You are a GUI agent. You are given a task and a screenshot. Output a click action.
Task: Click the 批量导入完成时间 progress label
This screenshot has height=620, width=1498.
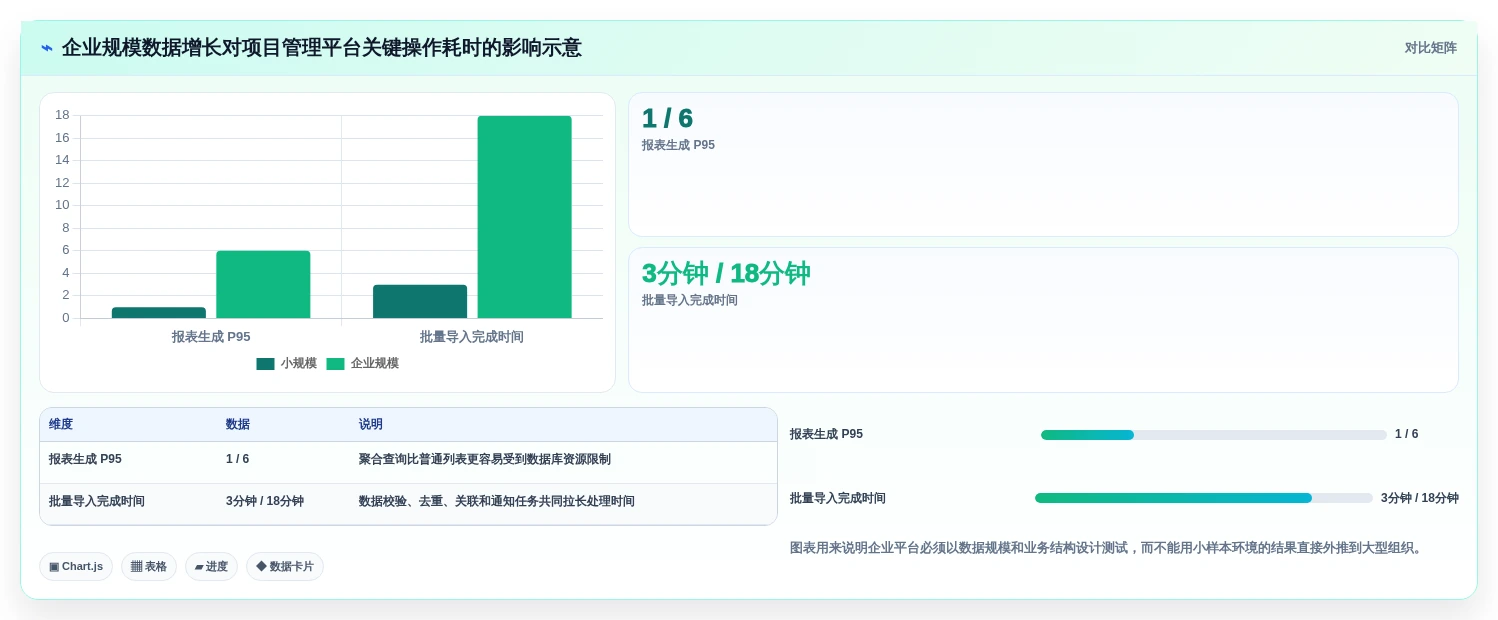tap(838, 498)
